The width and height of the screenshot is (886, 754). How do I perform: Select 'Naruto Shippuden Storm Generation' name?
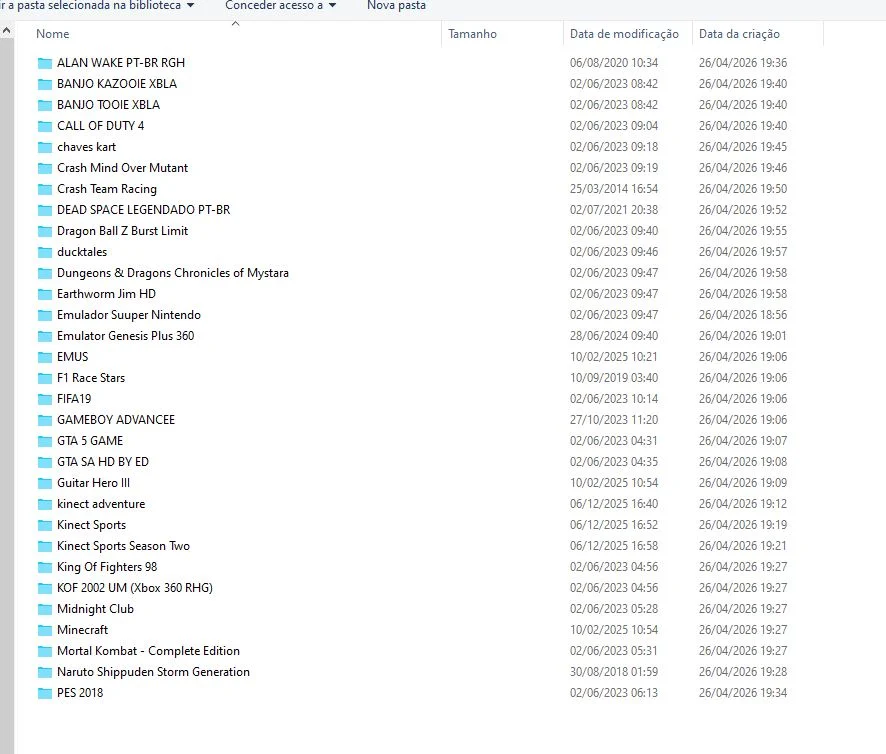(x=153, y=672)
